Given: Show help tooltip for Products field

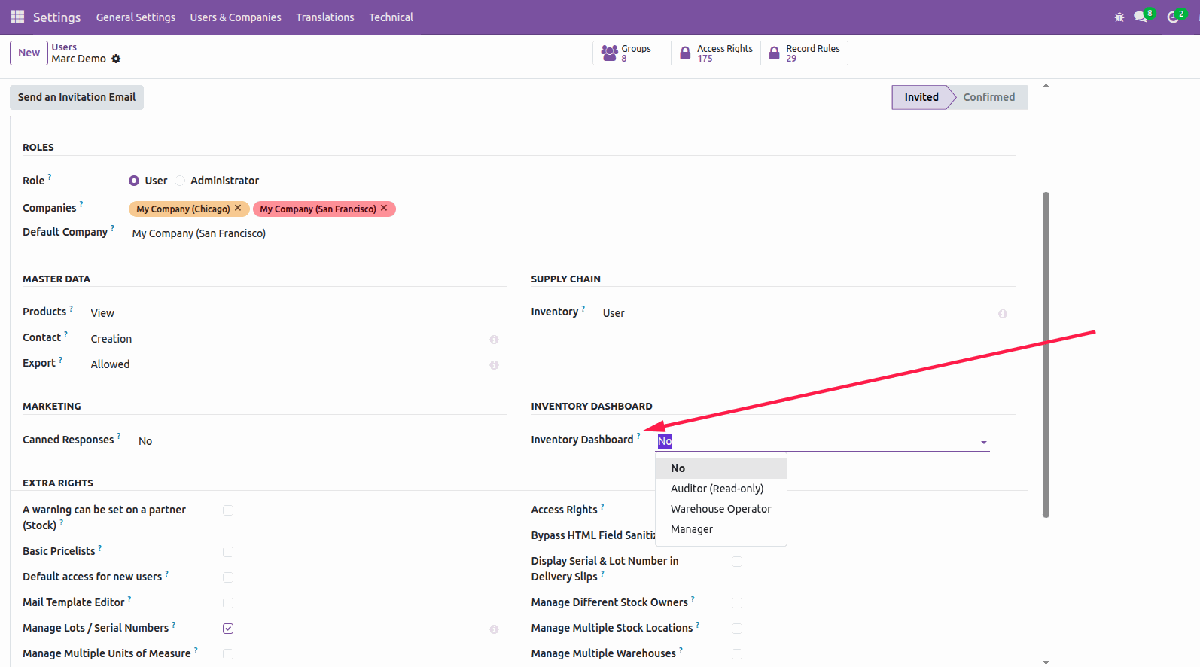Looking at the screenshot, I should [x=72, y=309].
